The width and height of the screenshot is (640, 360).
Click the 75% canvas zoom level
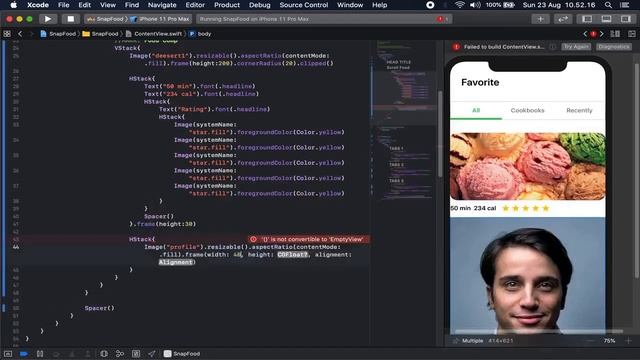click(609, 340)
